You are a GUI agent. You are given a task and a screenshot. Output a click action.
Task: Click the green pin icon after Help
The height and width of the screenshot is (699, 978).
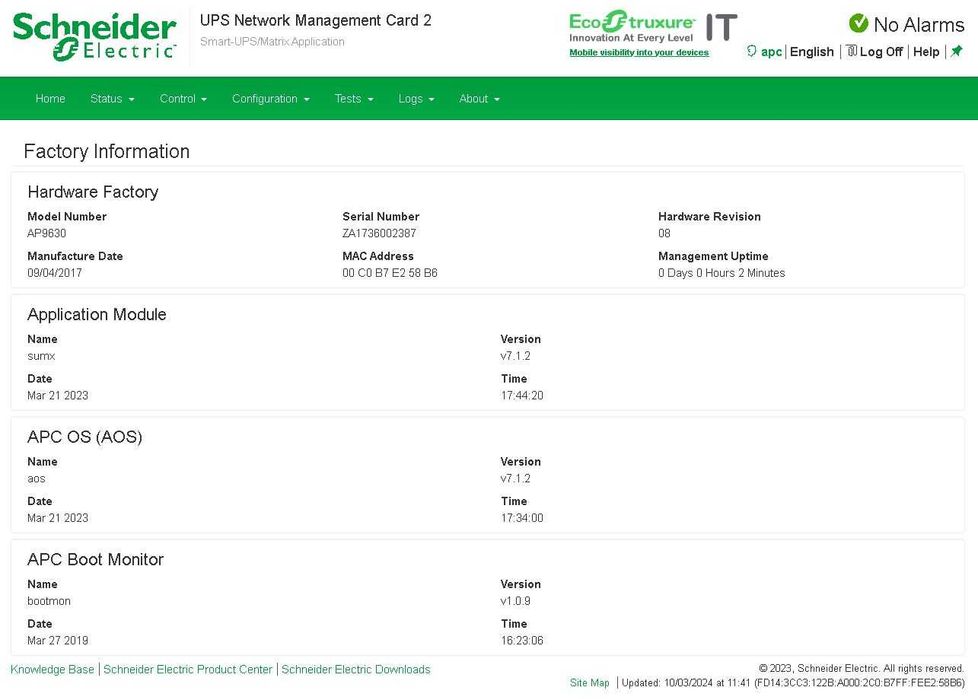[x=957, y=51]
